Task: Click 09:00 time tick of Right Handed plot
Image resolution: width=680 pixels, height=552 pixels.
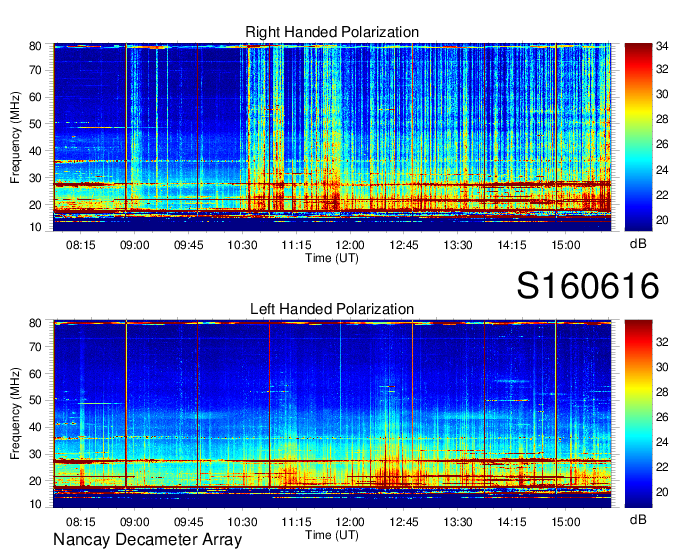Action: [x=134, y=245]
